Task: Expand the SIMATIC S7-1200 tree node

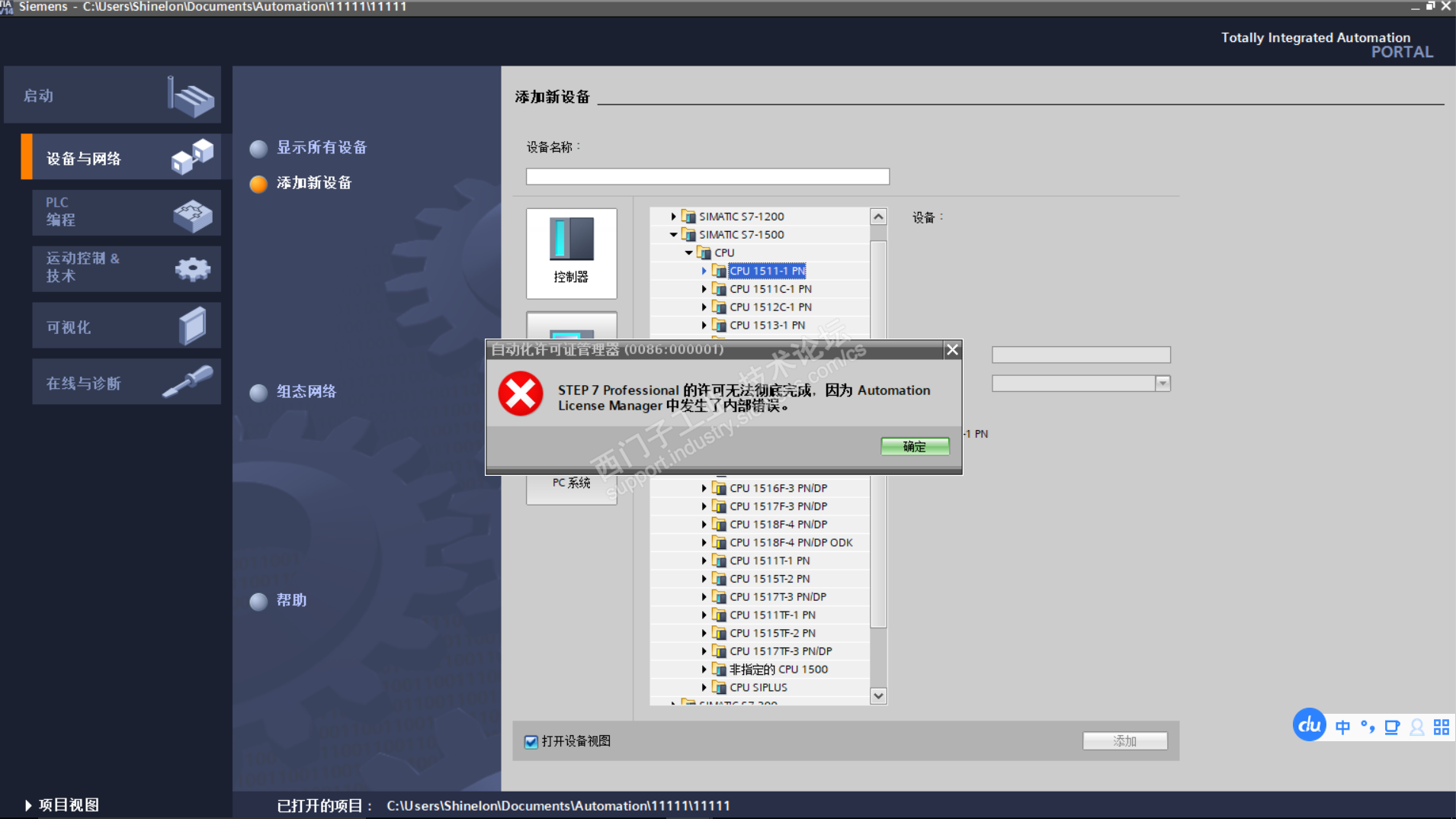Action: point(673,217)
